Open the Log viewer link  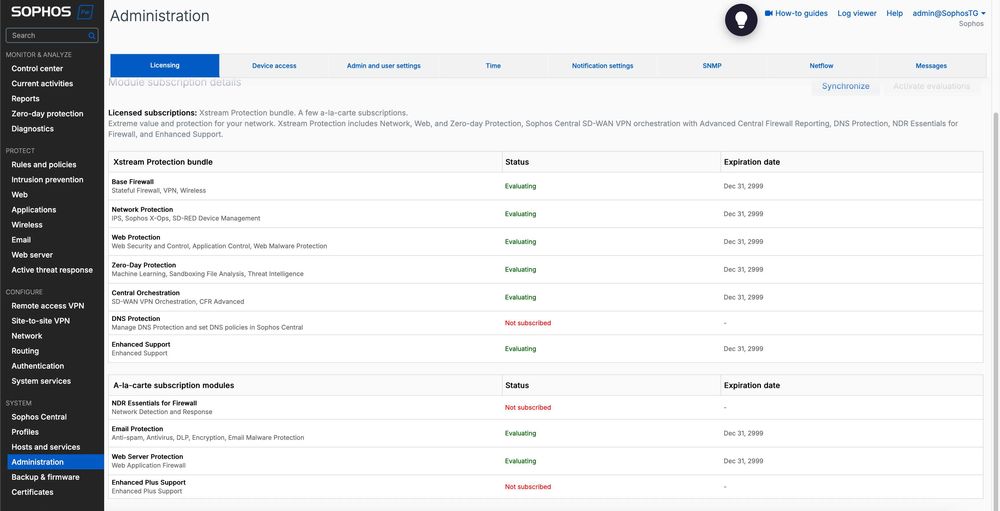[857, 13]
